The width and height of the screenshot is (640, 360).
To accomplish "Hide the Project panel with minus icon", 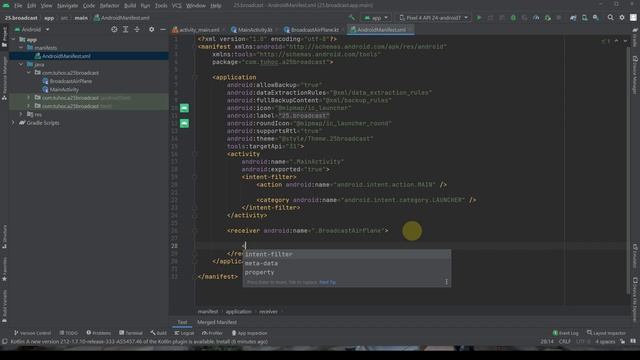I will click(162, 29).
